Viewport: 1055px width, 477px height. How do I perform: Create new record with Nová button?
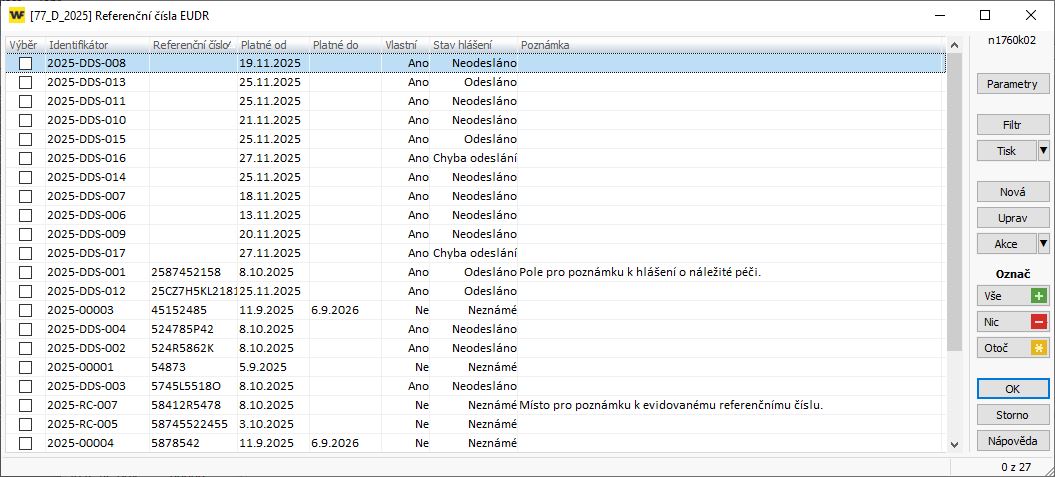pos(1012,191)
